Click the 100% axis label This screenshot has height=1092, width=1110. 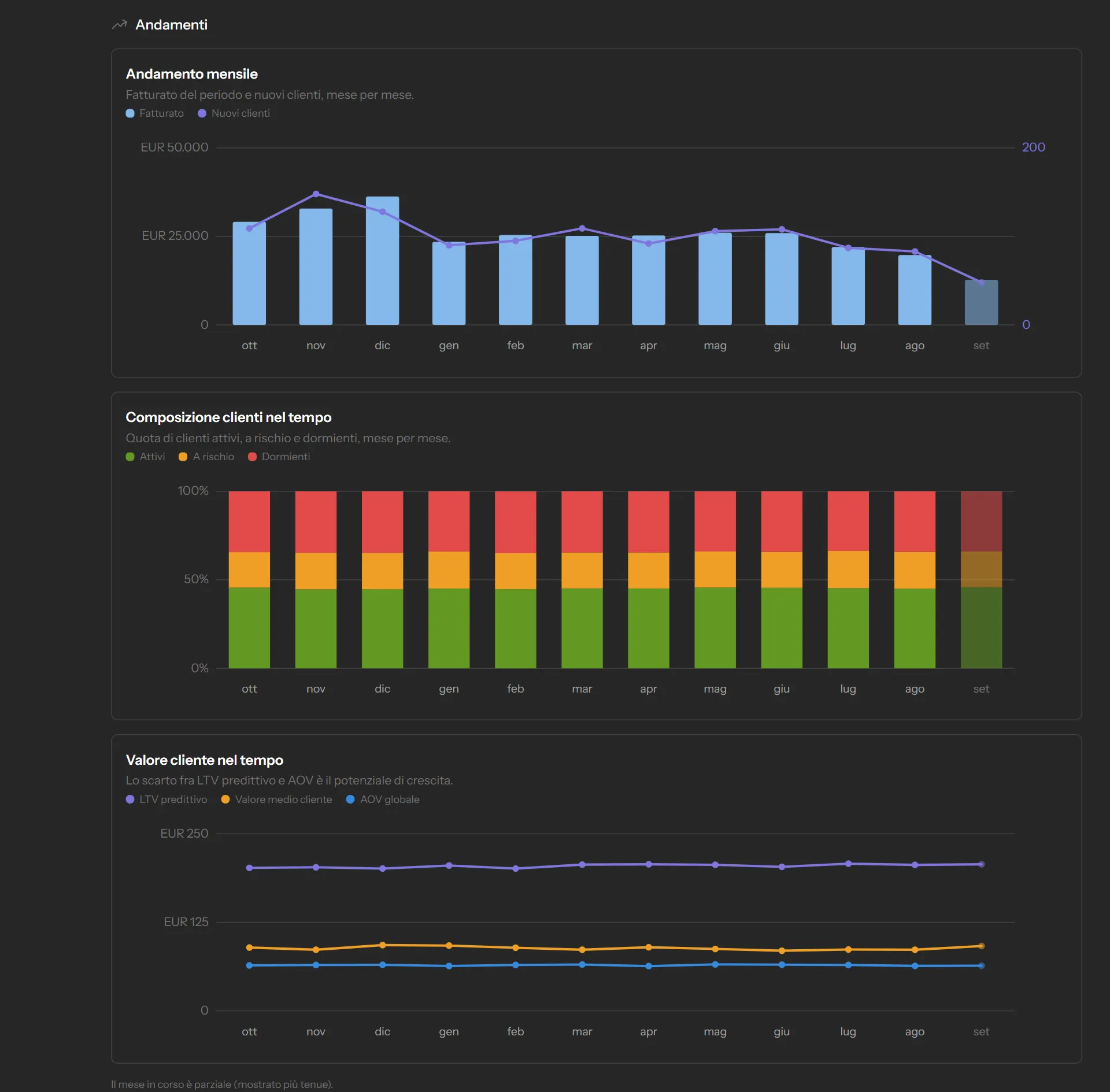pos(193,491)
